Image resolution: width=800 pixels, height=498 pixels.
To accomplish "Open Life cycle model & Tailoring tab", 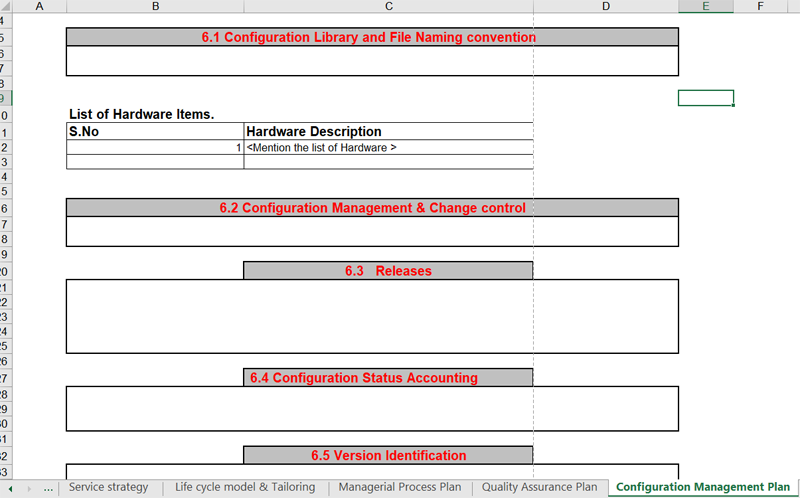I will (238, 487).
